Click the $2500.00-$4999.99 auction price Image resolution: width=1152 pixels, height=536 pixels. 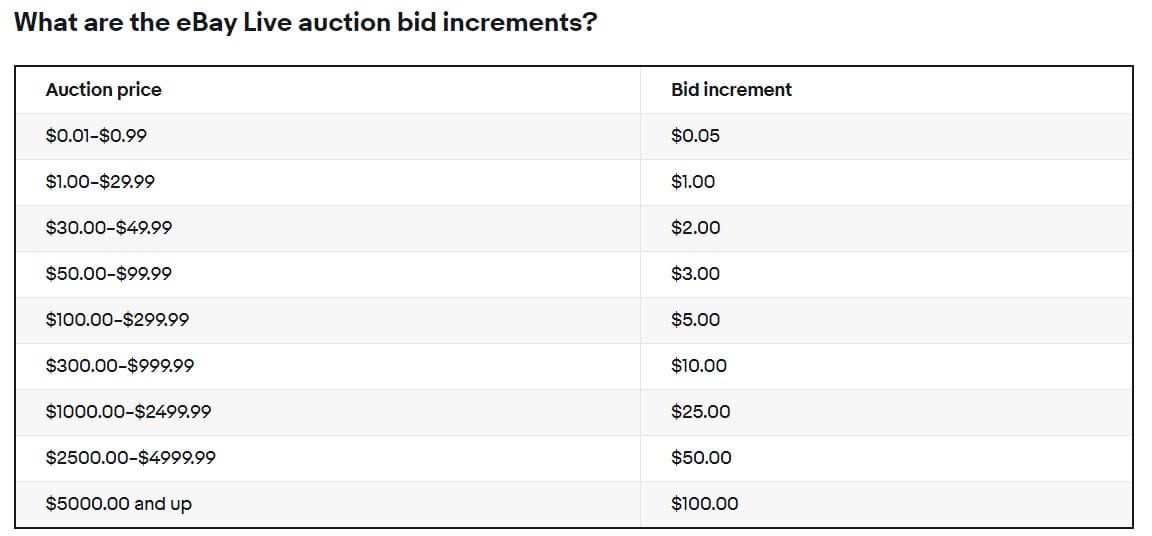[x=130, y=458]
